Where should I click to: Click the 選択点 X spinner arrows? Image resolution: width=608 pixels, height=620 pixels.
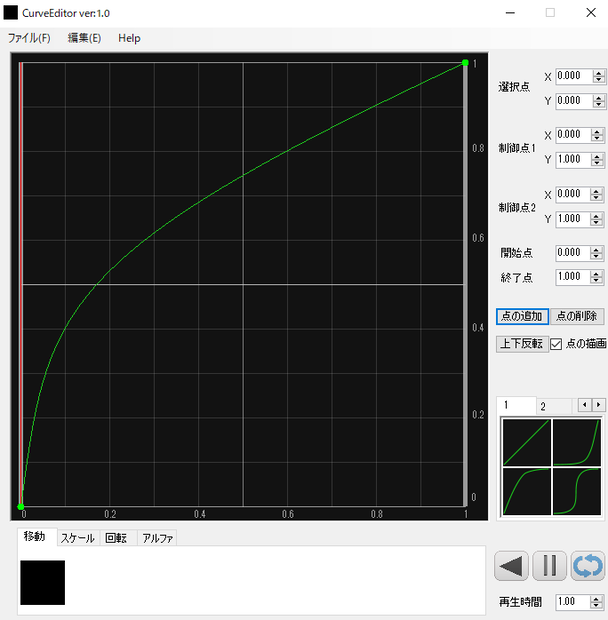[599, 76]
